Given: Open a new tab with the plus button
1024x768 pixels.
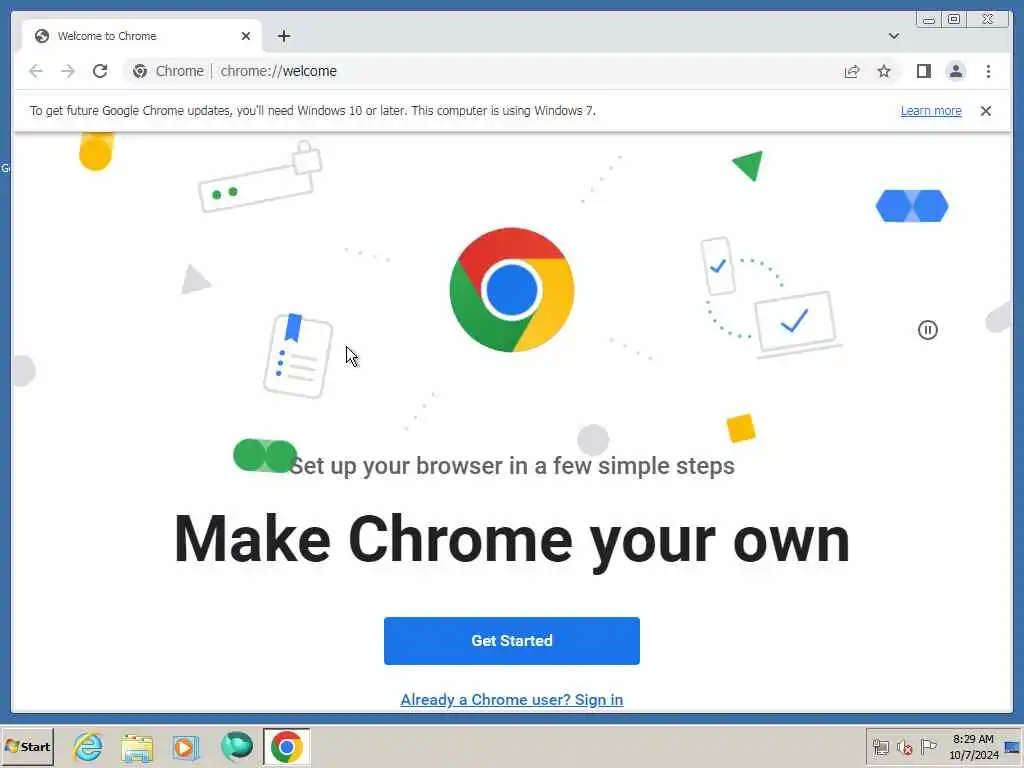Looking at the screenshot, I should point(283,36).
